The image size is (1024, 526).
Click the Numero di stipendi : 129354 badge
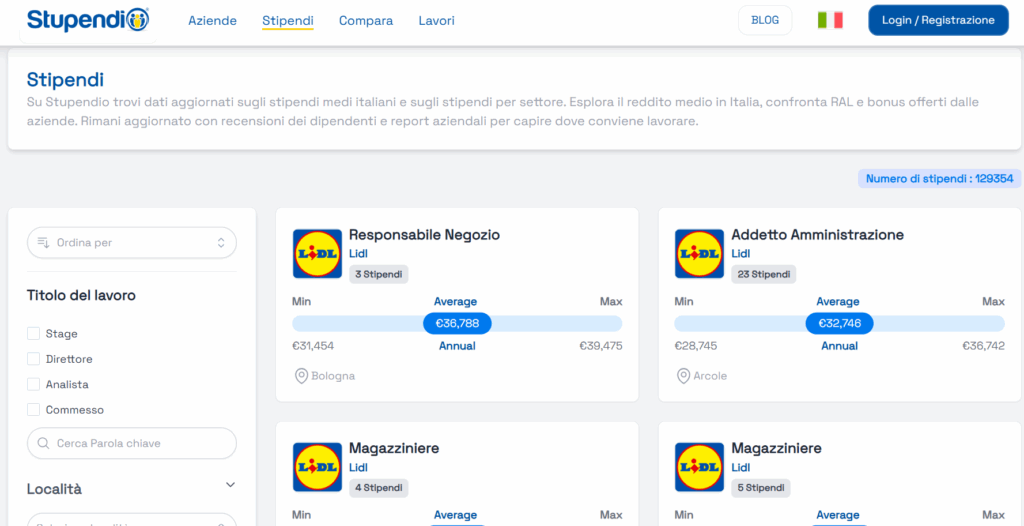click(939, 178)
